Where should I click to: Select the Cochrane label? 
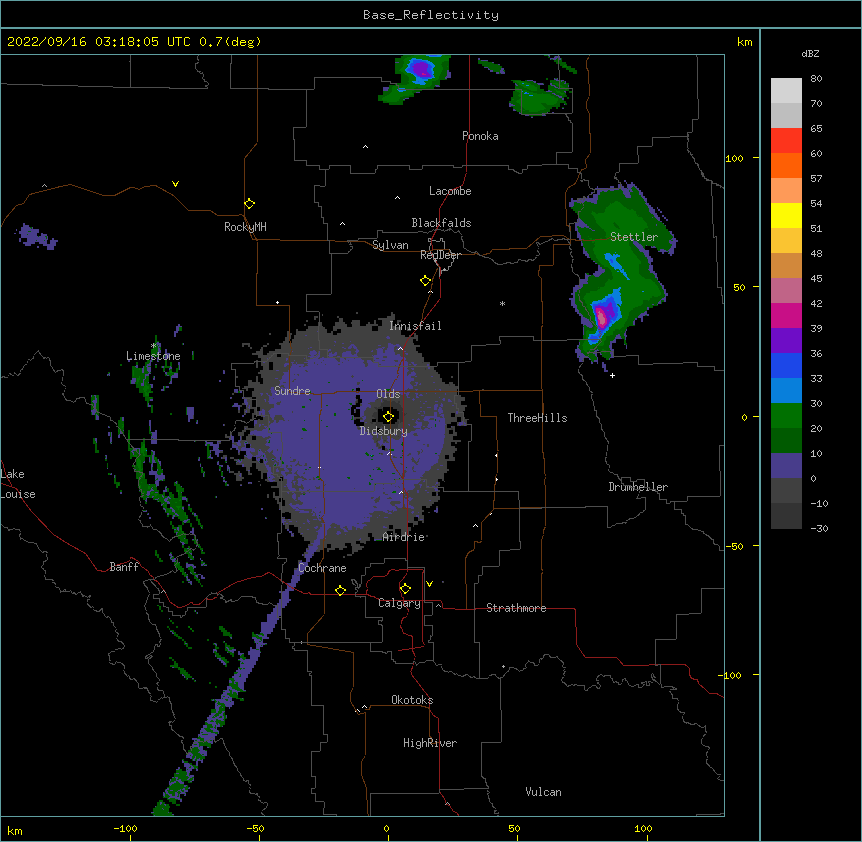point(322,568)
